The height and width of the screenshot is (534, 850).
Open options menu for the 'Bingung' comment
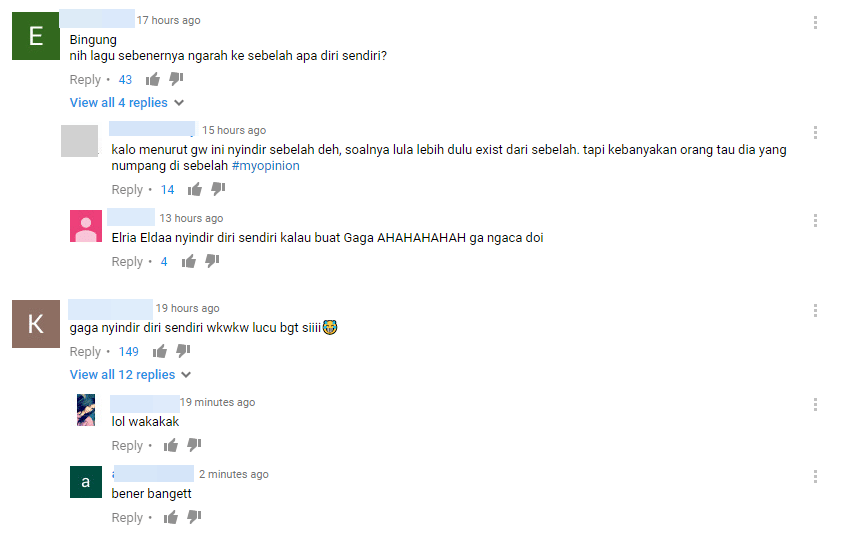(815, 22)
